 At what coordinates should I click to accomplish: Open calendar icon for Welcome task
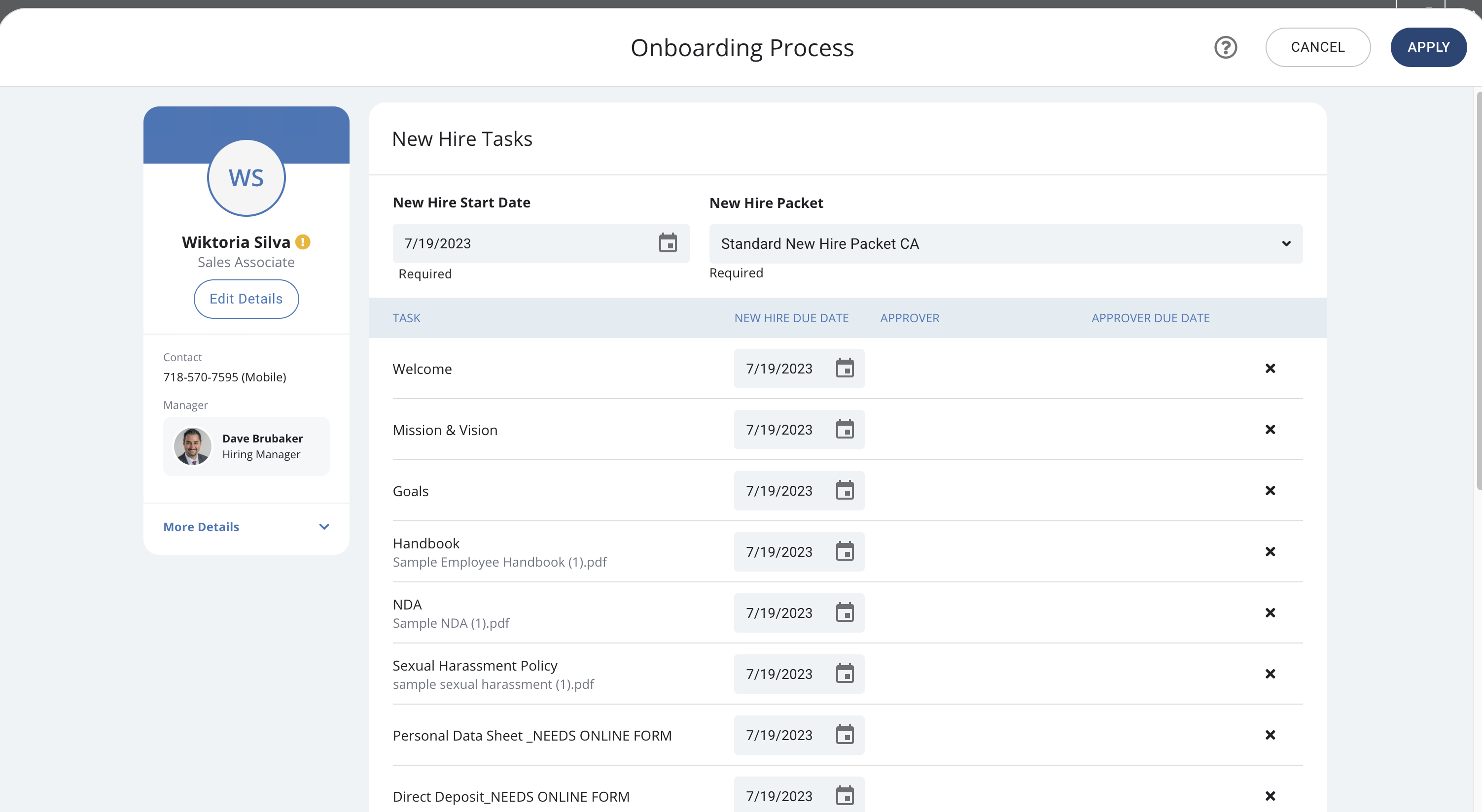(845, 369)
